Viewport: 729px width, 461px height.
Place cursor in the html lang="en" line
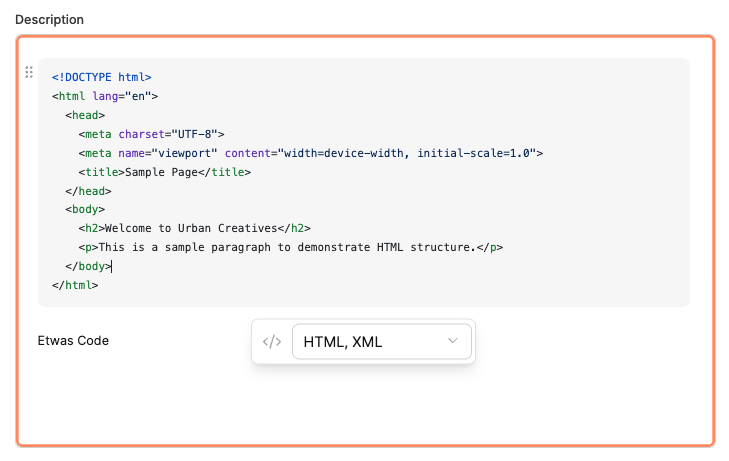pyautogui.click(x=105, y=96)
